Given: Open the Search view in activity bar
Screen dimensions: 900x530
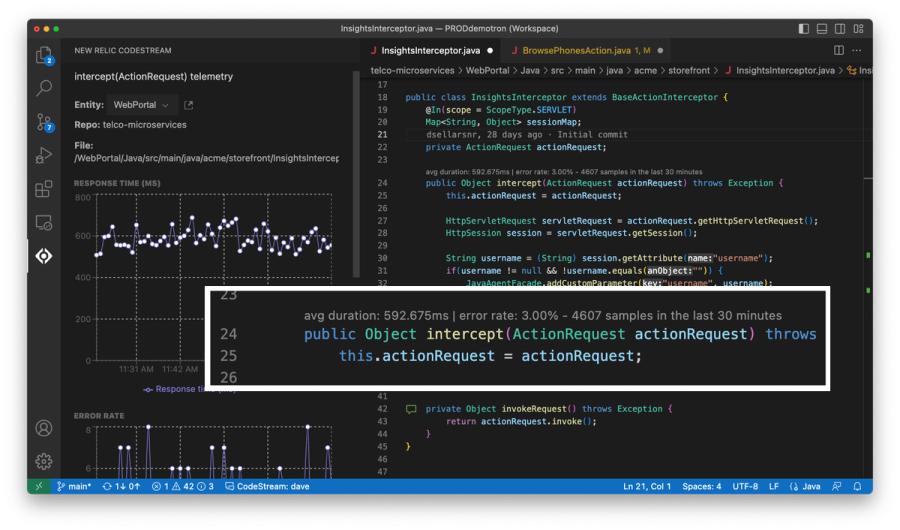Looking at the screenshot, I should click(x=44, y=88).
